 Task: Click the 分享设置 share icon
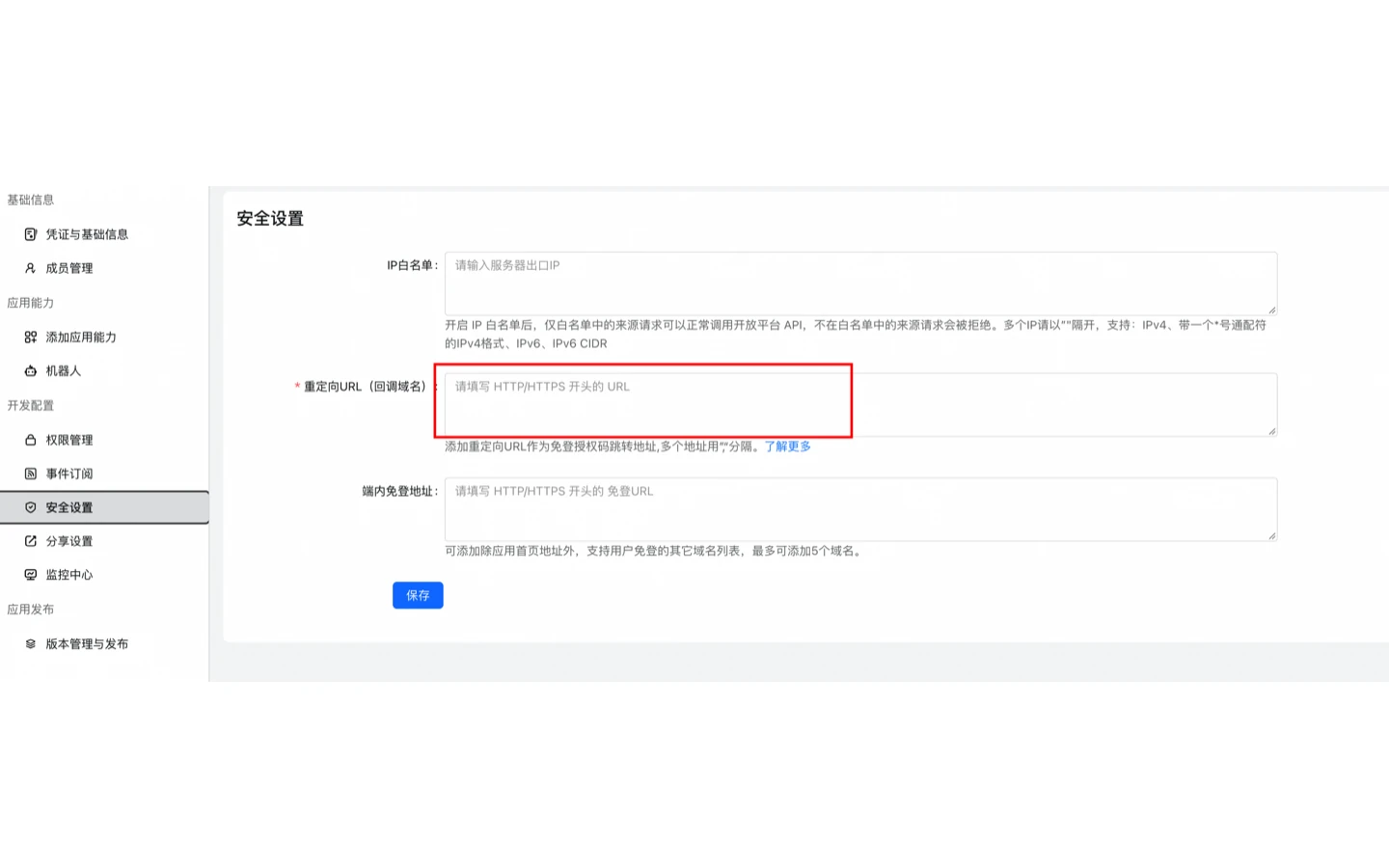point(31,541)
